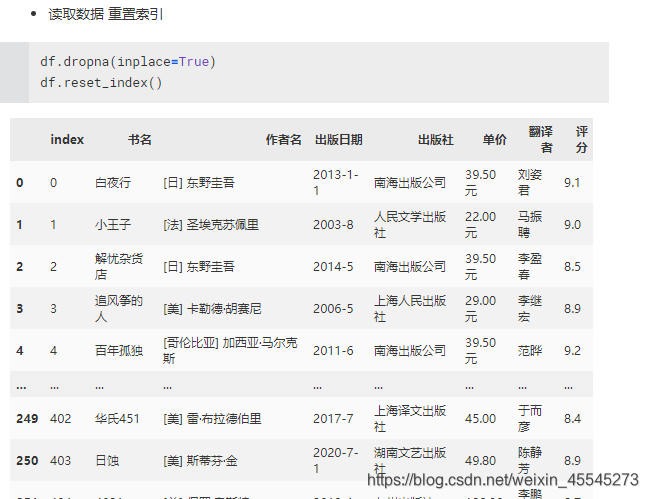Select book title cell '追风筝的人'

pos(119,309)
